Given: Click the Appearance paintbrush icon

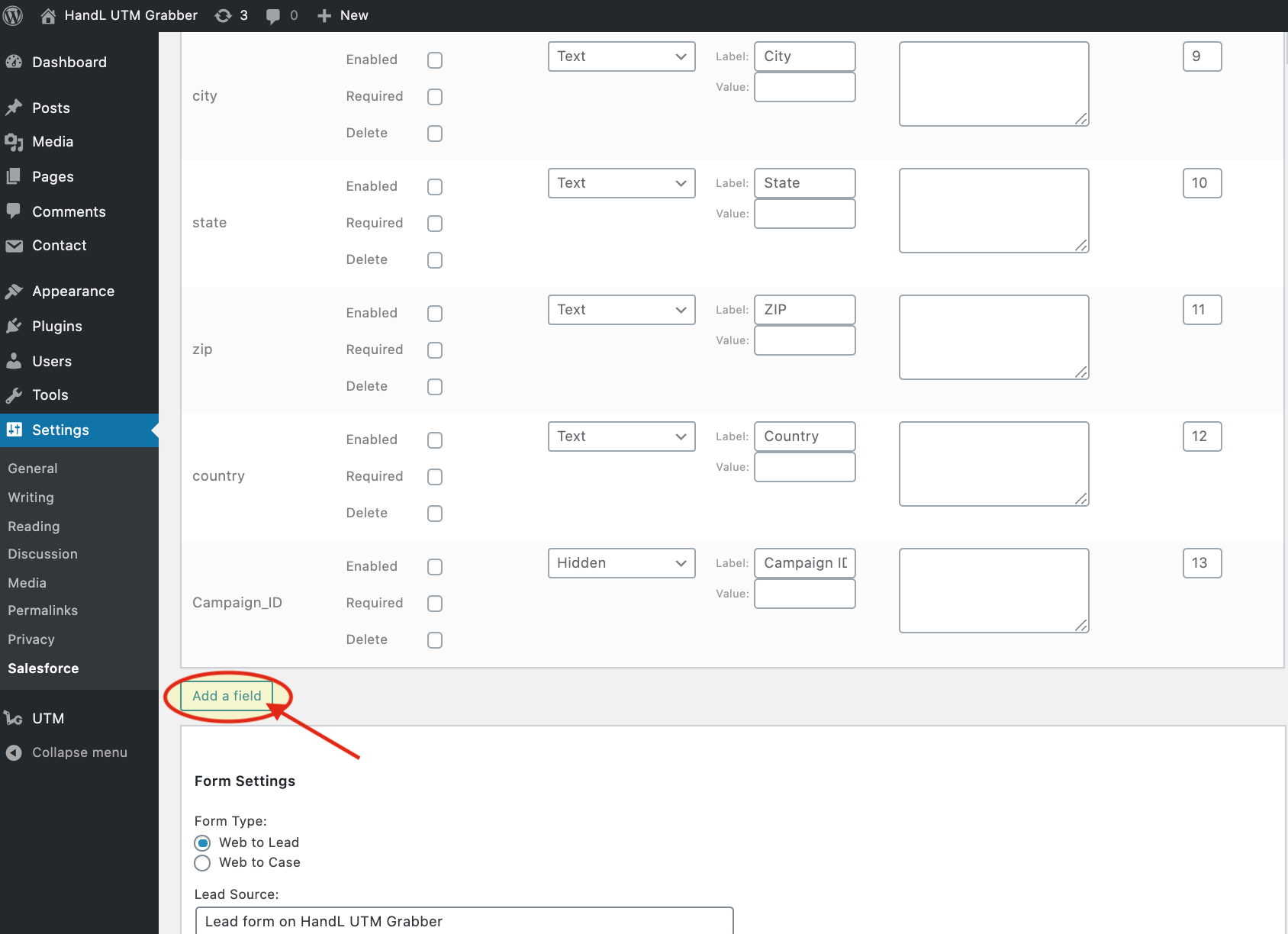Looking at the screenshot, I should [14, 291].
